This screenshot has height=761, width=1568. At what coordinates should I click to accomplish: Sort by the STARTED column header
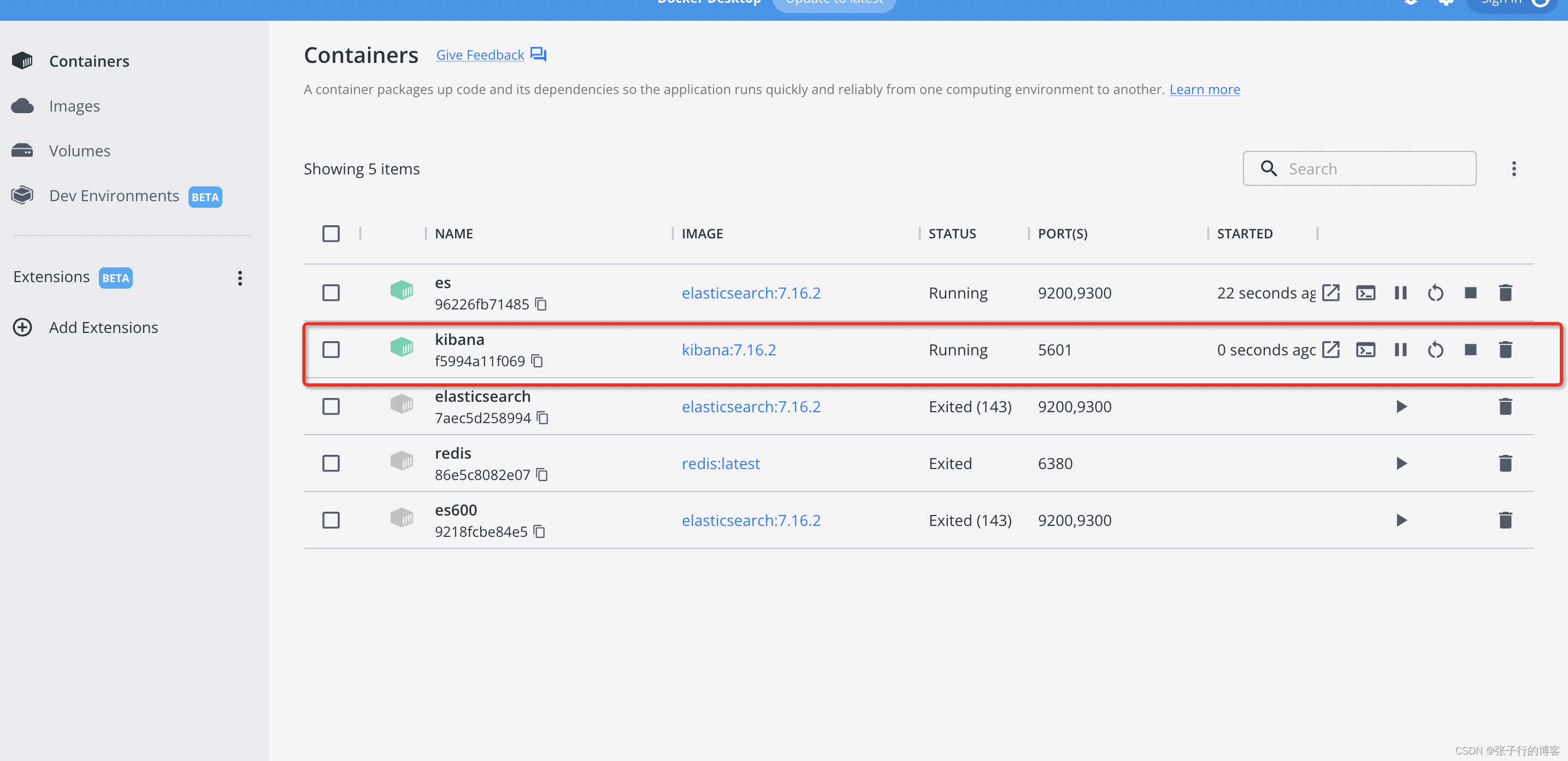[1244, 233]
